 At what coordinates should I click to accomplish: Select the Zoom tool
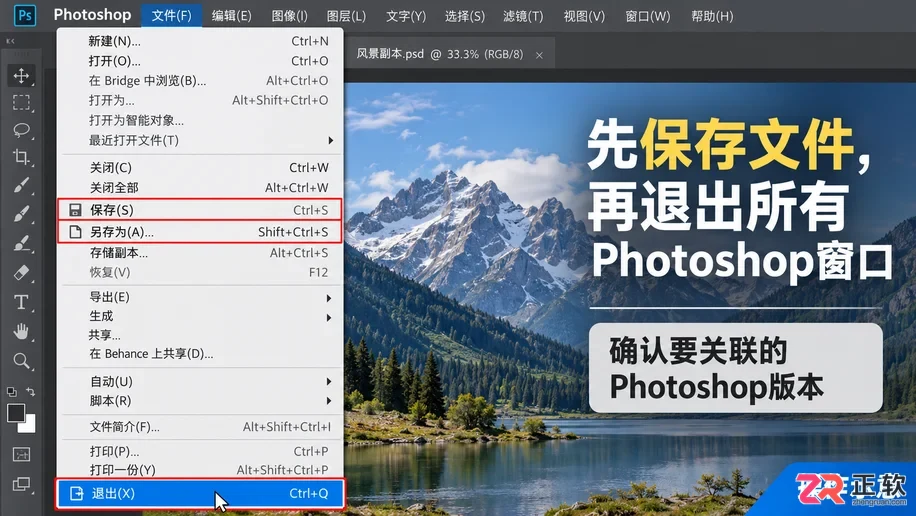click(21, 361)
